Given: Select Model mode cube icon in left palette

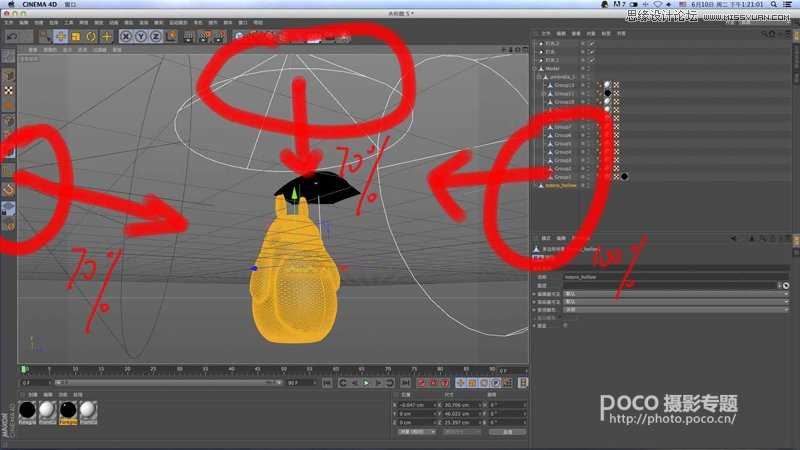Looking at the screenshot, I should point(9,75).
